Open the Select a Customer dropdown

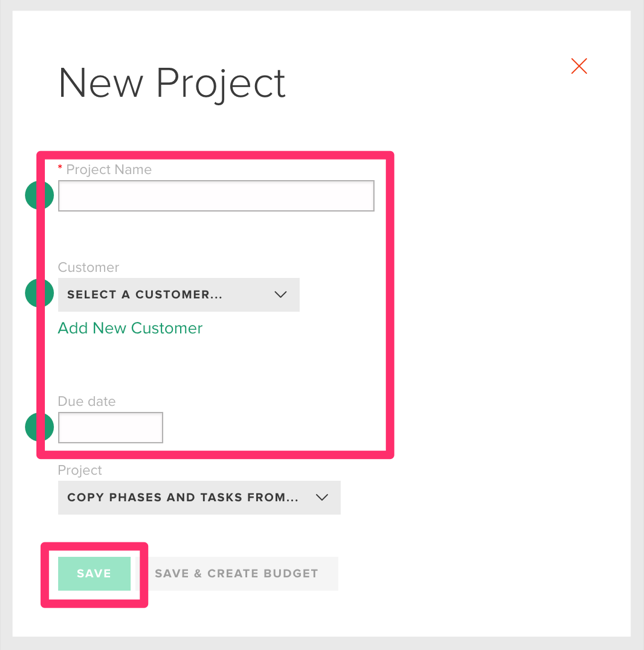(179, 295)
